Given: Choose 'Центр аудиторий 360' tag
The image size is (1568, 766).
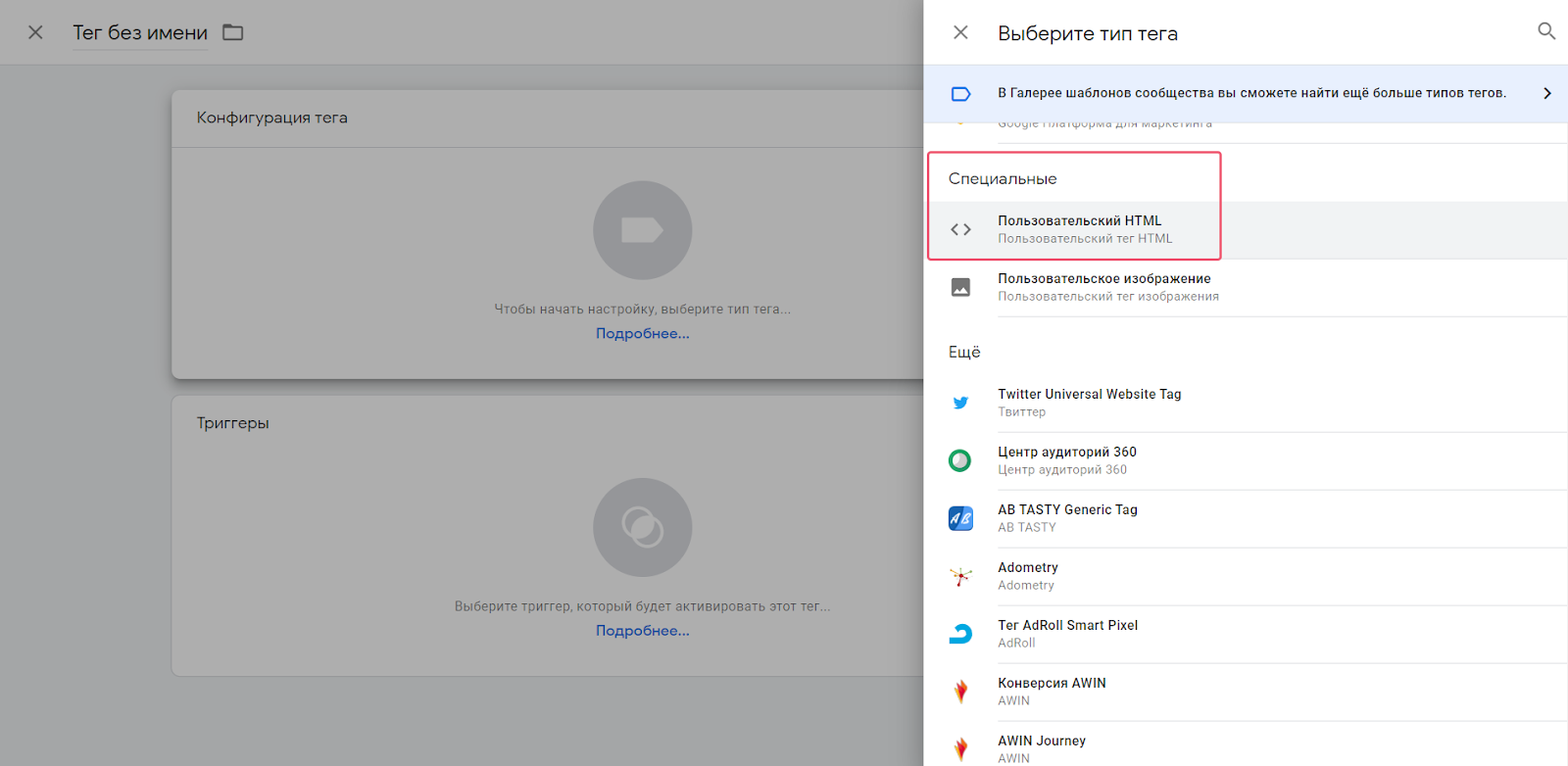Looking at the screenshot, I should [x=1246, y=460].
